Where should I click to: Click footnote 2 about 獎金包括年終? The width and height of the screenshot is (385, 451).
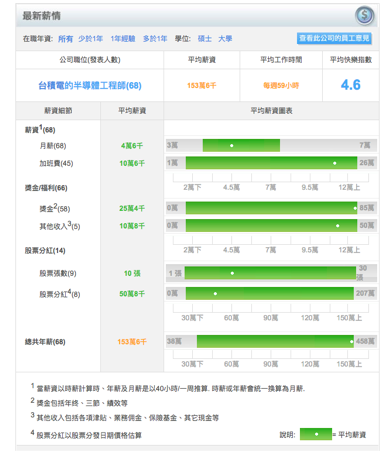(x=79, y=403)
